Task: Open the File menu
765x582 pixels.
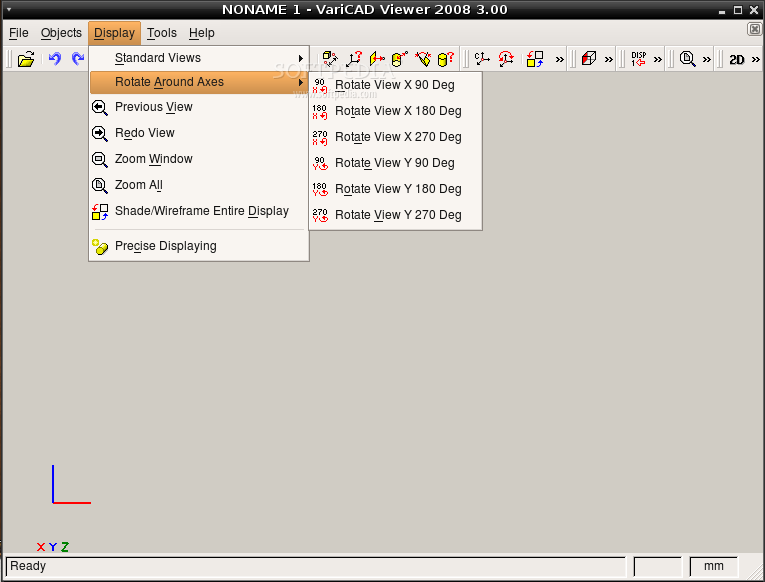Action: 19,33
